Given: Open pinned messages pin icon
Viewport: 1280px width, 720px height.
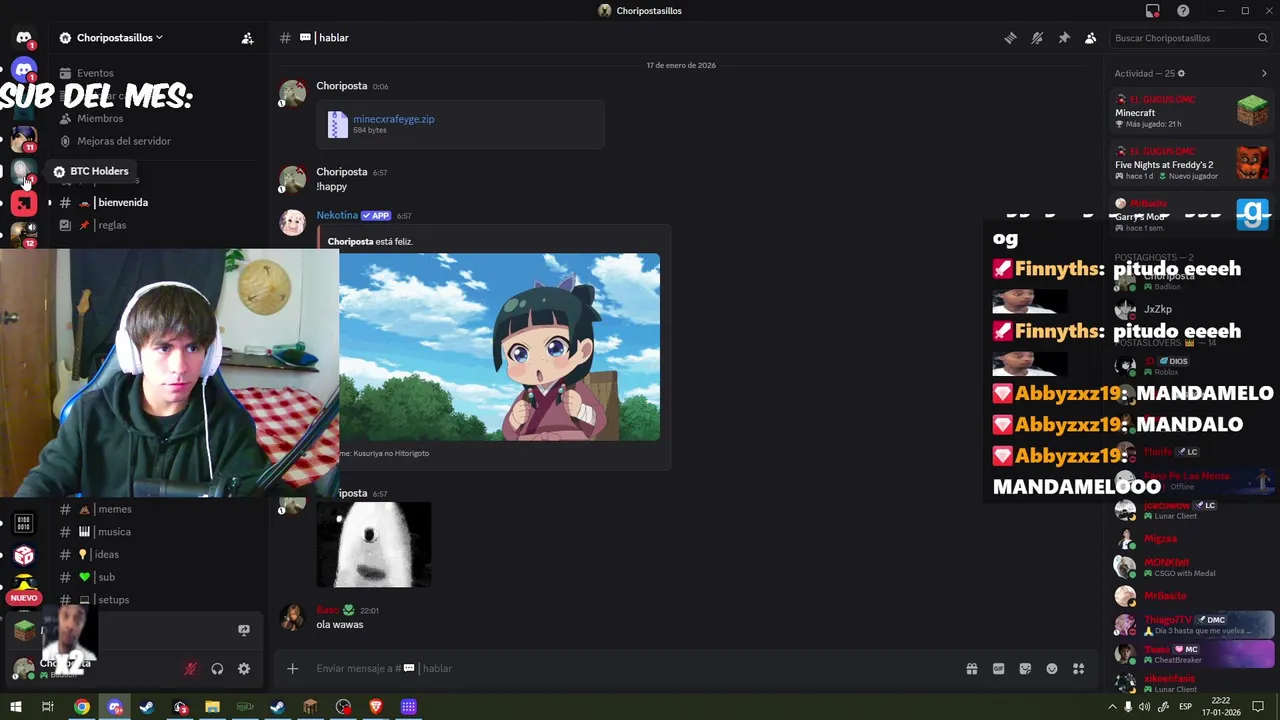Looking at the screenshot, I should point(1064,38).
